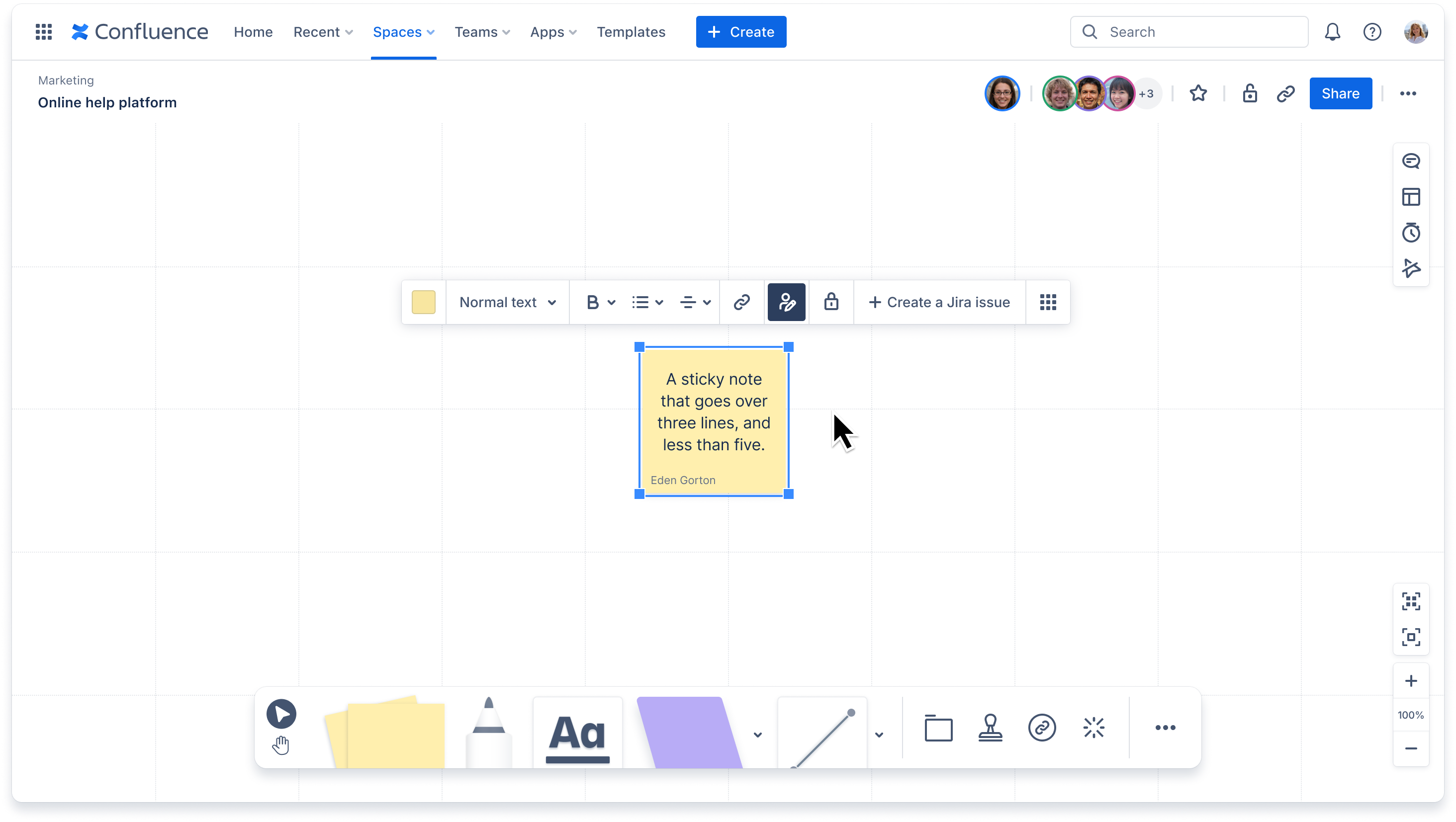Open notifications bell
This screenshot has width=1456, height=822.
coord(1332,32)
